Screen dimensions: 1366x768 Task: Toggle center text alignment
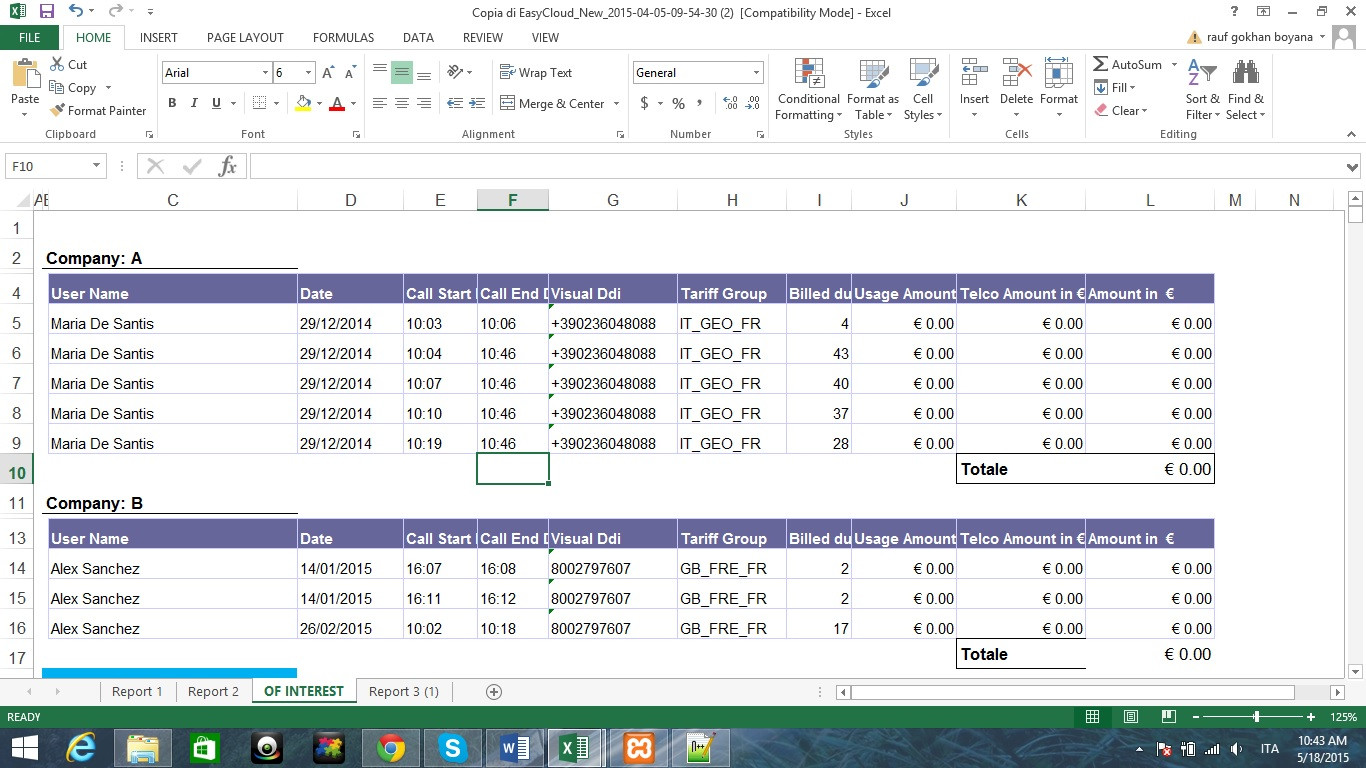click(x=401, y=103)
